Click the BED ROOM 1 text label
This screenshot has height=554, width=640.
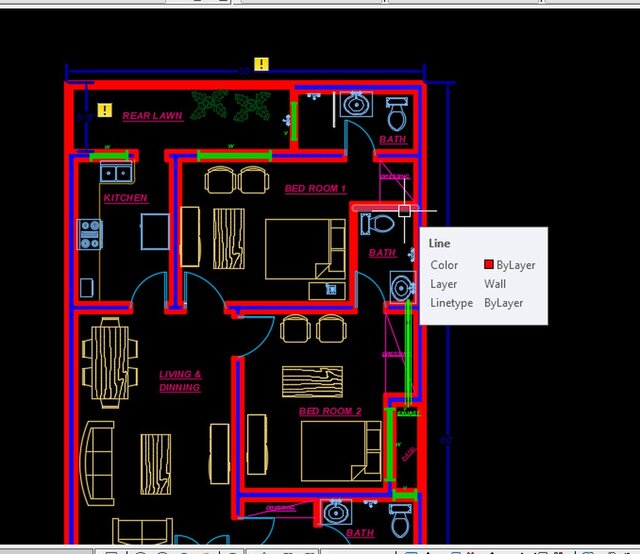point(315,188)
